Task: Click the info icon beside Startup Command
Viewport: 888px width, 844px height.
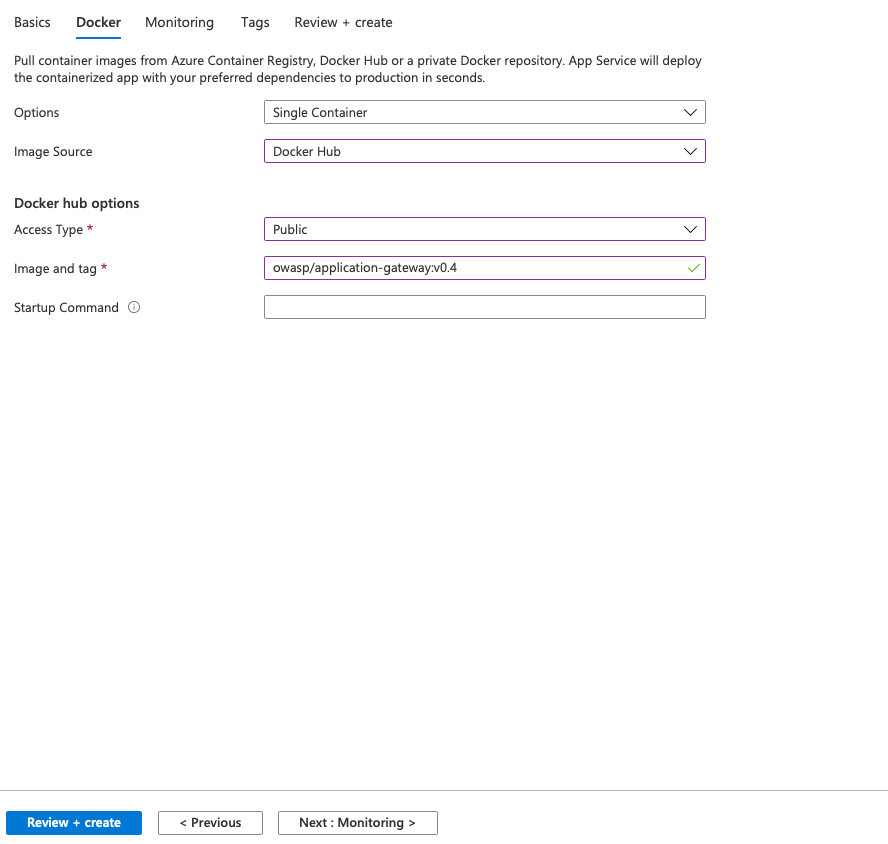Action: (x=134, y=308)
